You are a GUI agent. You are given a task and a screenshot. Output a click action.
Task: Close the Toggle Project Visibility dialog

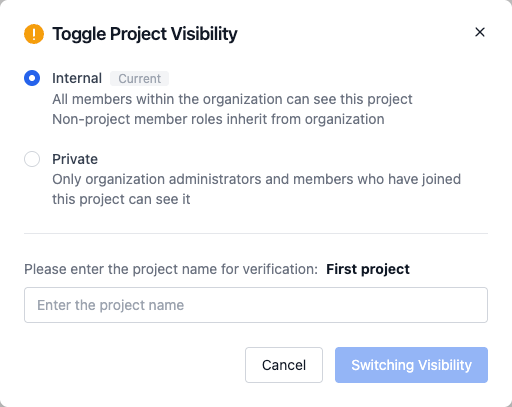tap(480, 32)
